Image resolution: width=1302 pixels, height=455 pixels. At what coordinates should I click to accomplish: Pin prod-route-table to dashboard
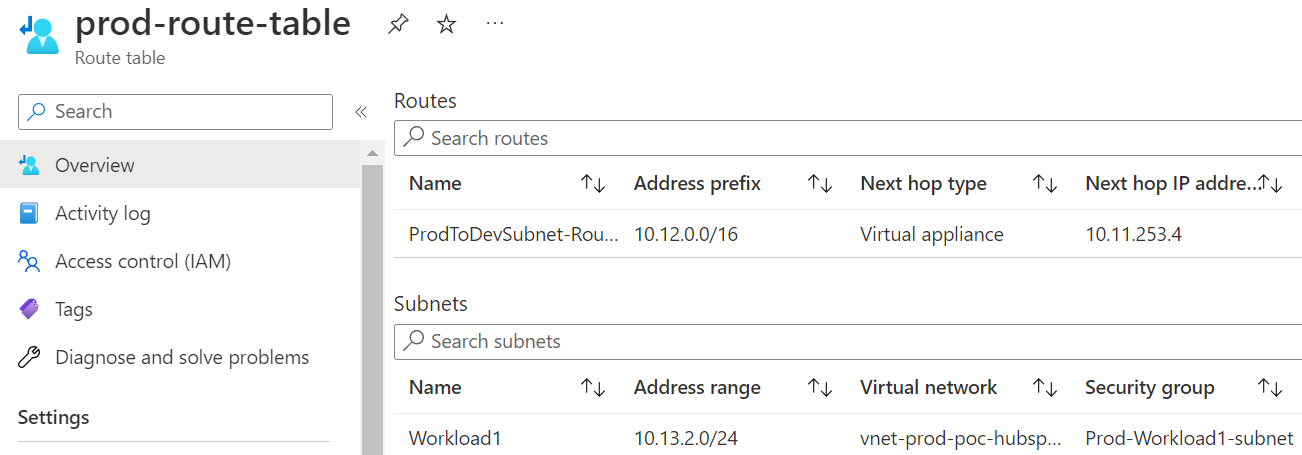pos(398,25)
